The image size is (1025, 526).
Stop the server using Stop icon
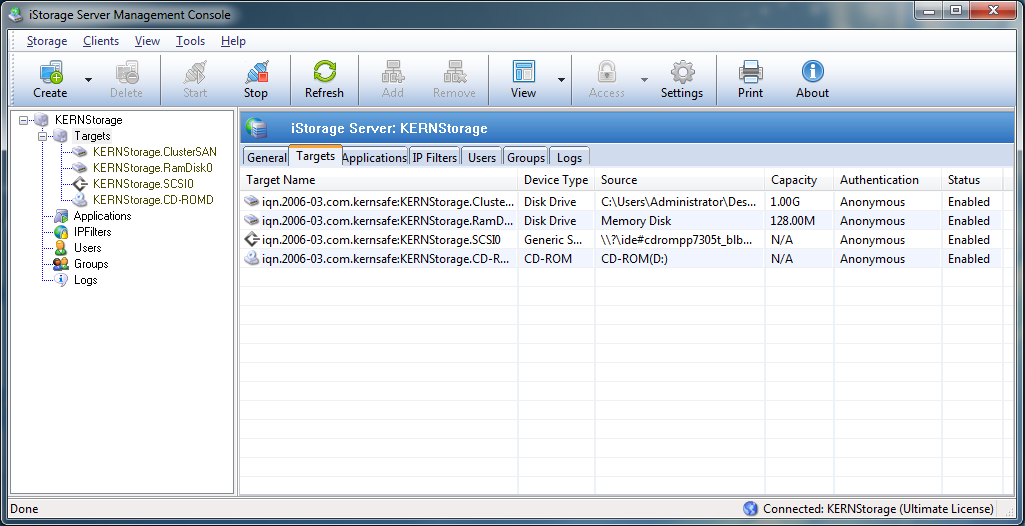click(x=256, y=72)
